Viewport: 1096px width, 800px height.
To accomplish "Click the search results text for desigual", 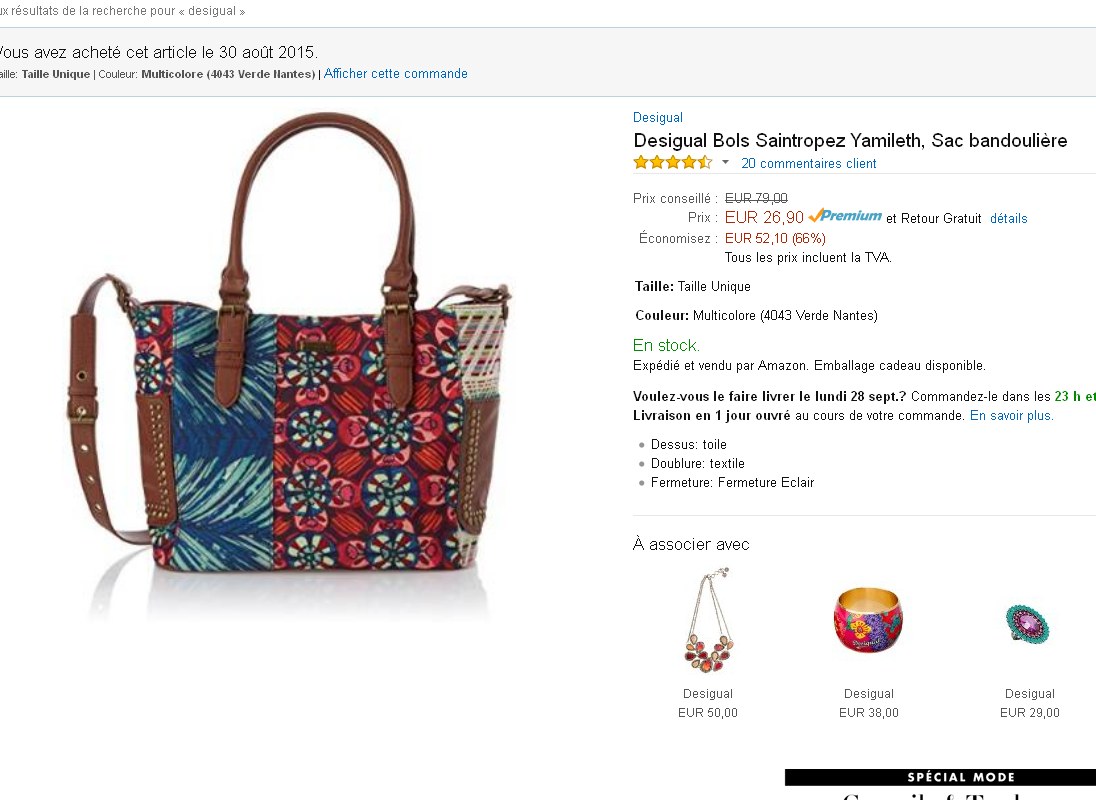I will pyautogui.click(x=123, y=12).
